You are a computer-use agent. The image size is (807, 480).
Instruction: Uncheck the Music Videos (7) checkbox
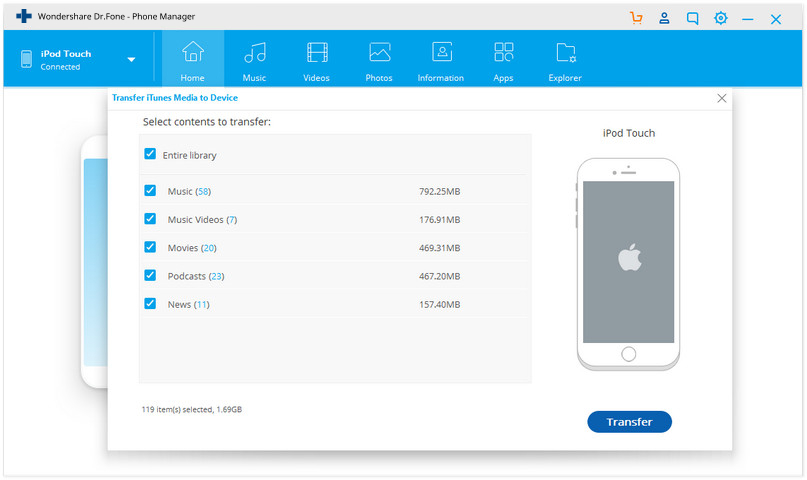point(150,219)
